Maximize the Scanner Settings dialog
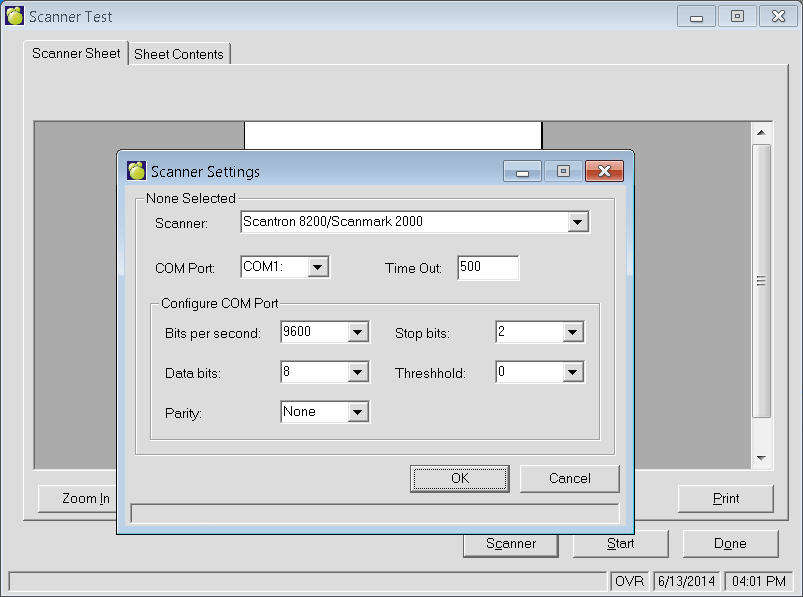Screen dimensions: 803x597 [x=563, y=171]
